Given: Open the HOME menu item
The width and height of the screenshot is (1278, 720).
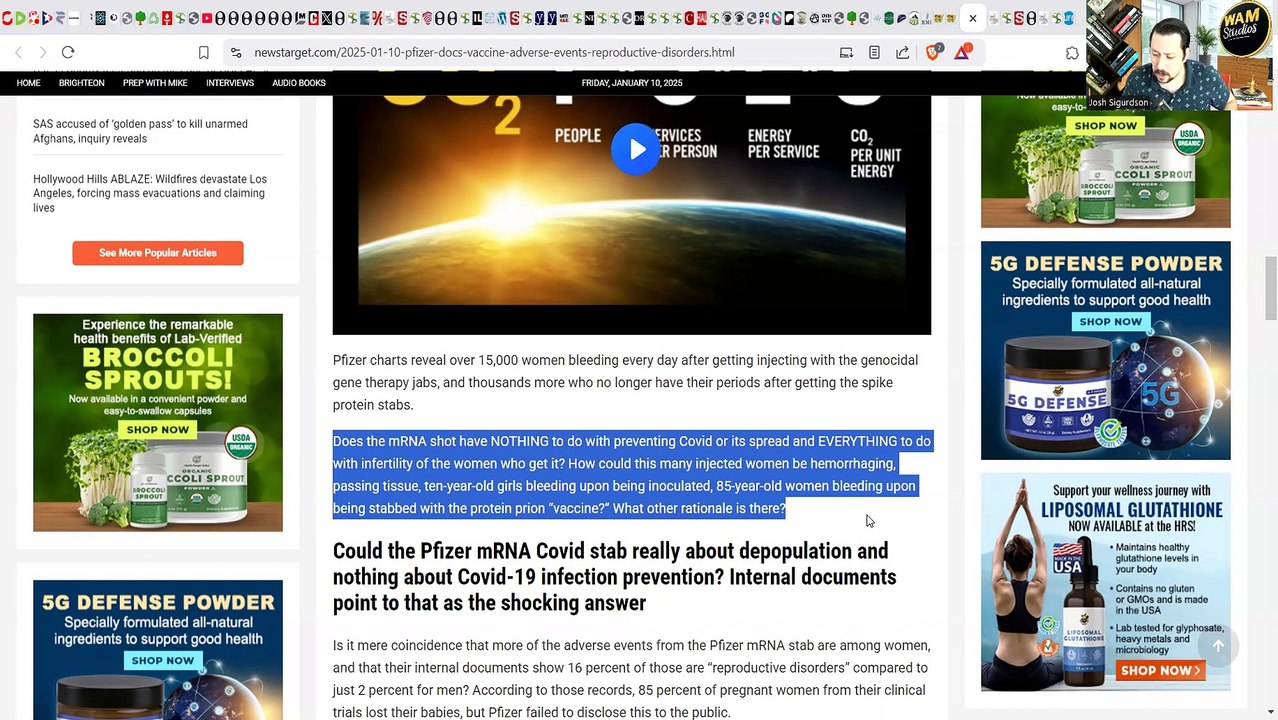Looking at the screenshot, I should click(x=28, y=83).
